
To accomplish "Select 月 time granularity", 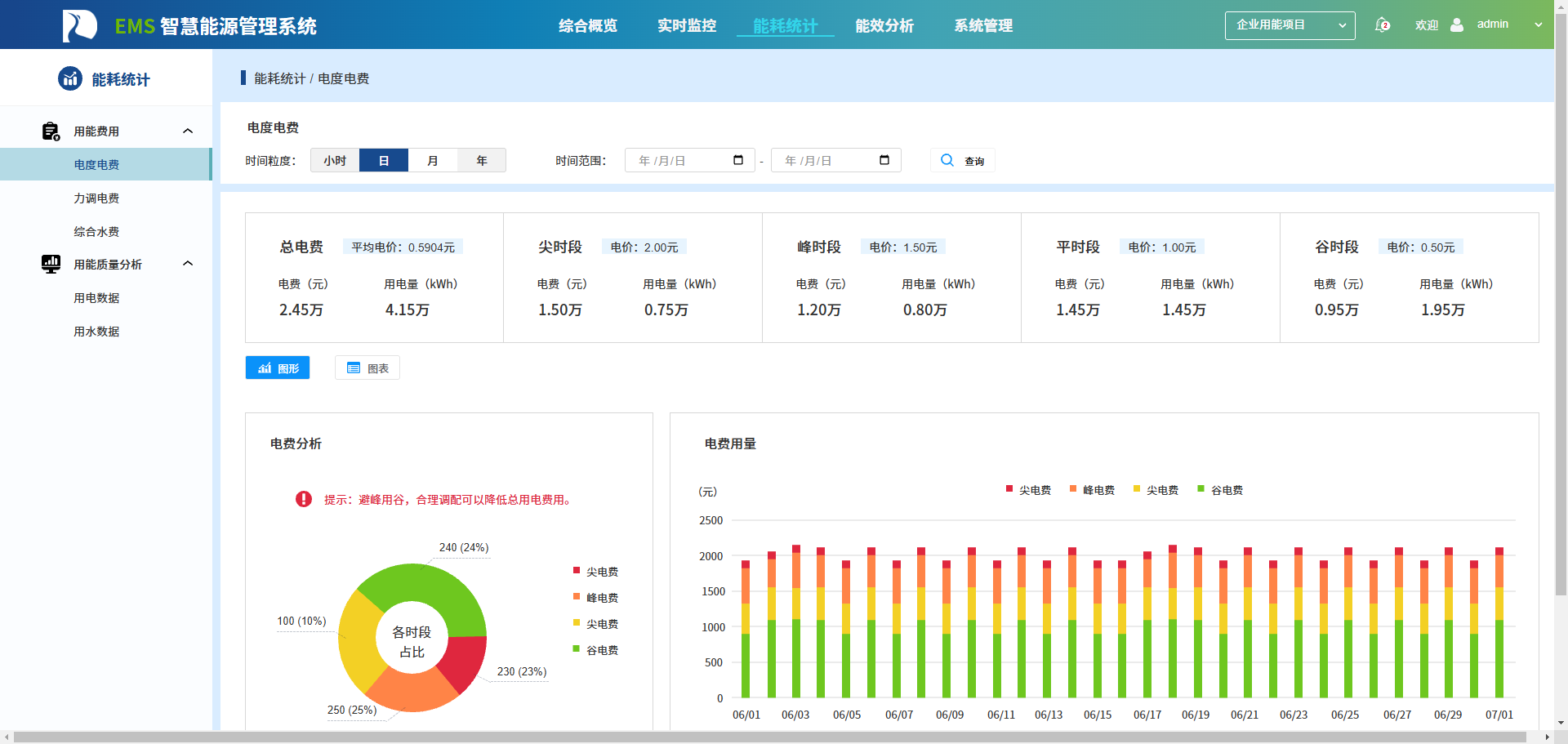I will (433, 160).
